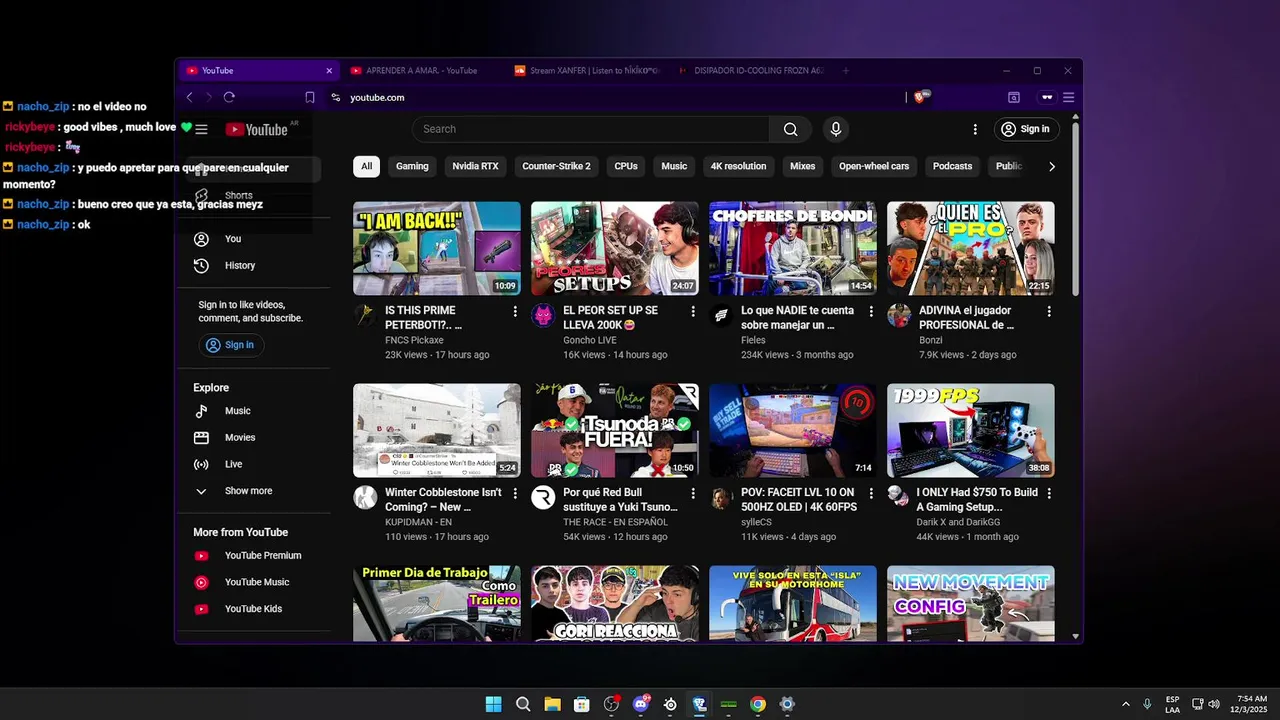The width and height of the screenshot is (1280, 720).
Task: Click the search magnifier button
Action: pos(790,129)
